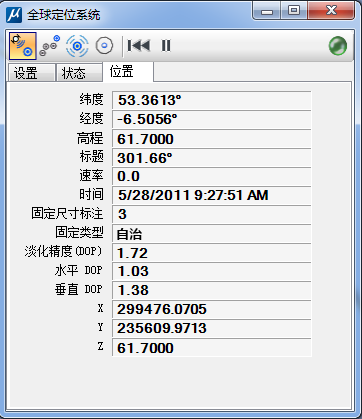Activate the highlighted GPS tracking tool icon
362x419 pixels.
click(23, 46)
